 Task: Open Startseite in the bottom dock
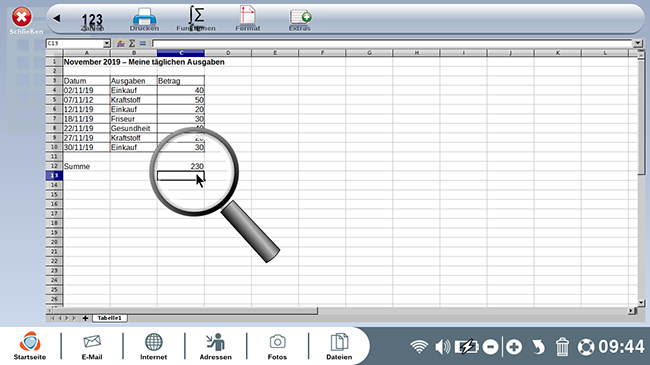click(x=30, y=346)
